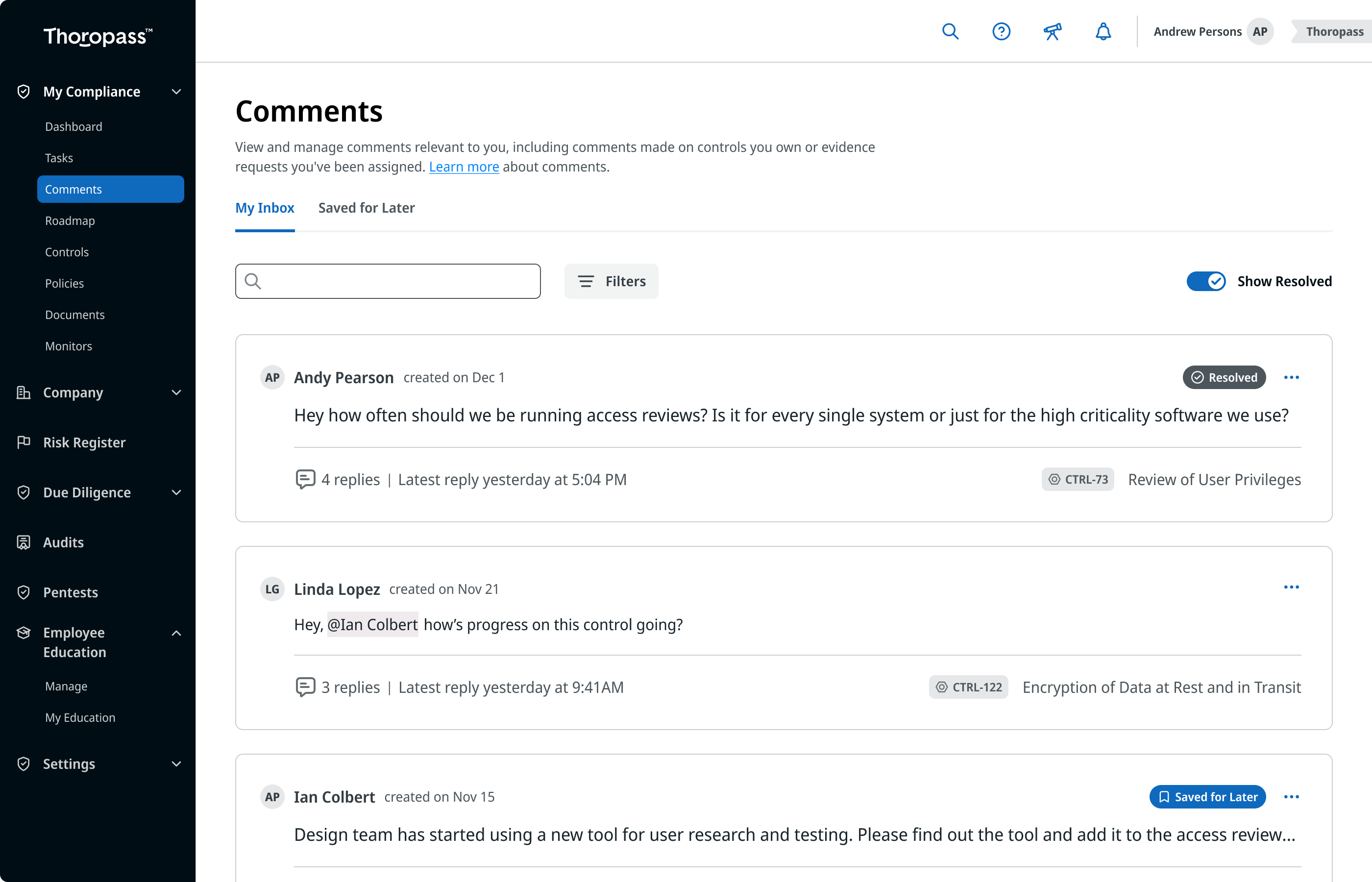Image resolution: width=1372 pixels, height=882 pixels.
Task: Click the @Ian Colbert mention
Action: tap(373, 624)
